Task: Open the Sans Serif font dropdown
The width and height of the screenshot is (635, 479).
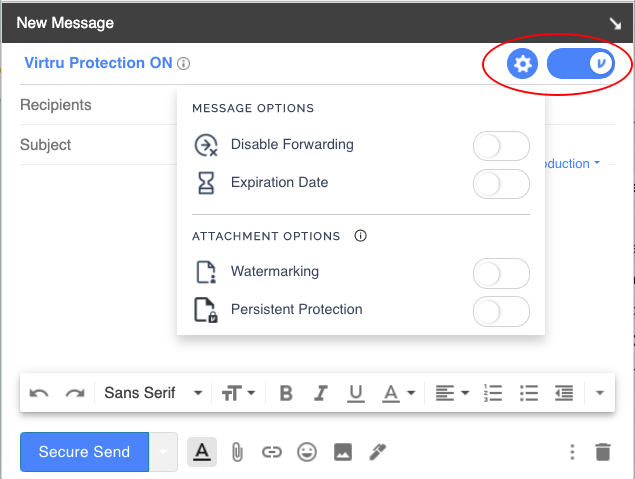Action: pyautogui.click(x=153, y=393)
